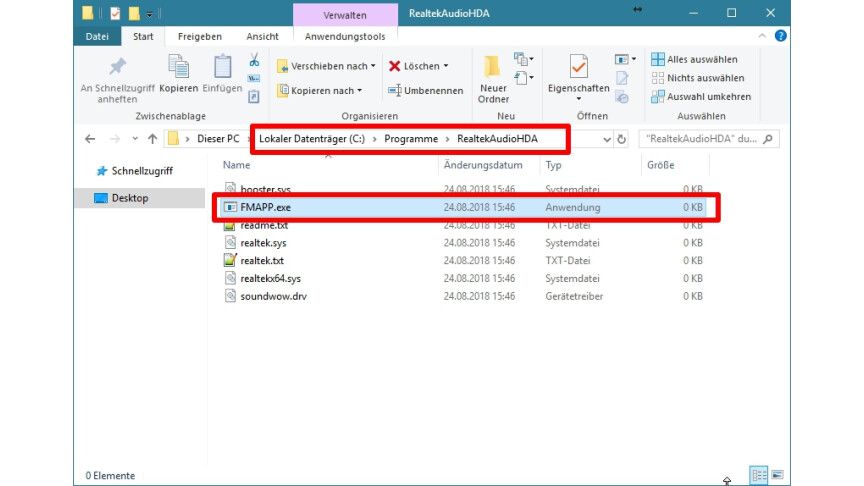The height and width of the screenshot is (486, 864).
Task: Open the Anwendungstools tab
Action: (x=345, y=36)
